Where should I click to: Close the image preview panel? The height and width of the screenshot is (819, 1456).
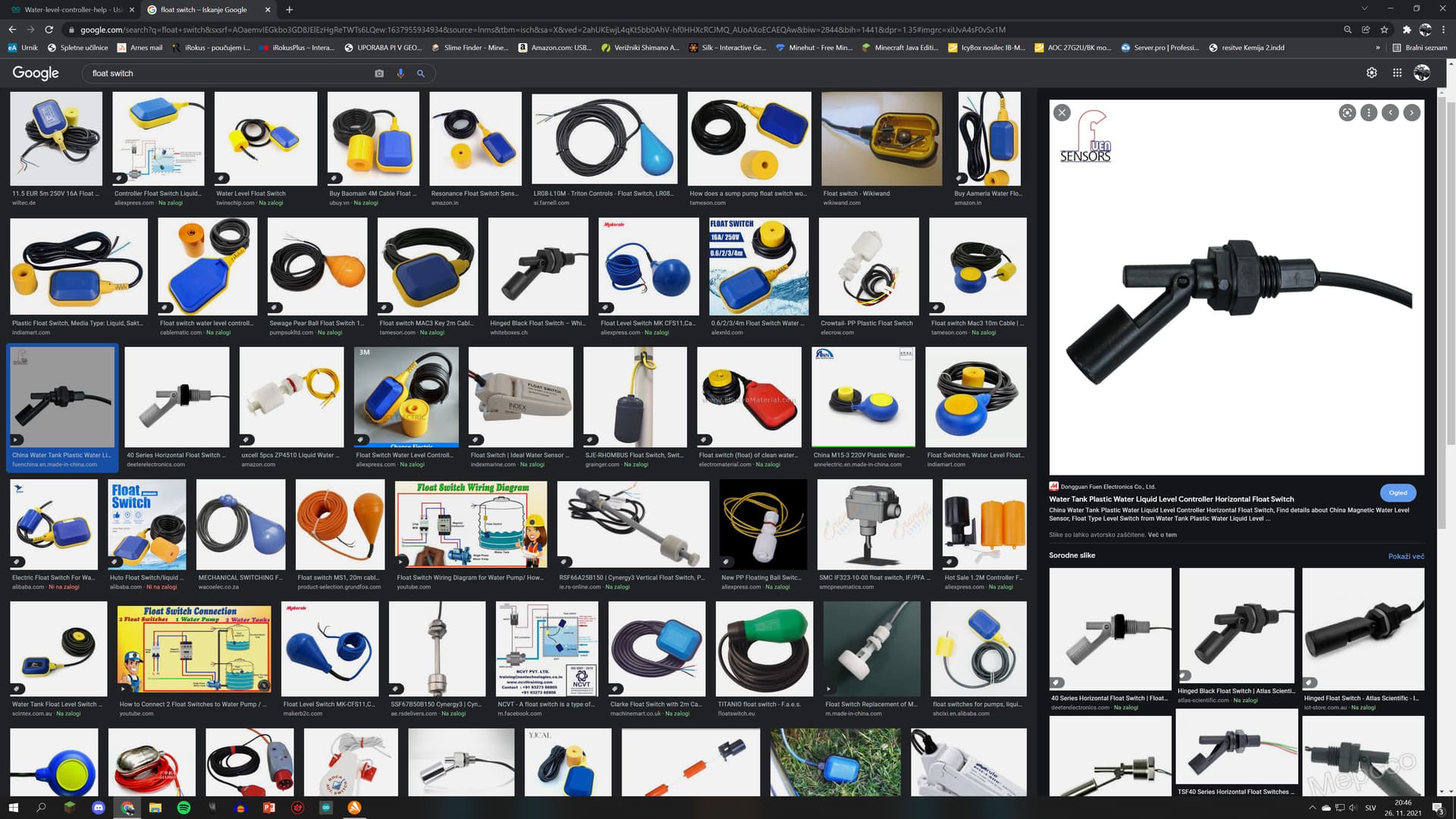(1062, 113)
